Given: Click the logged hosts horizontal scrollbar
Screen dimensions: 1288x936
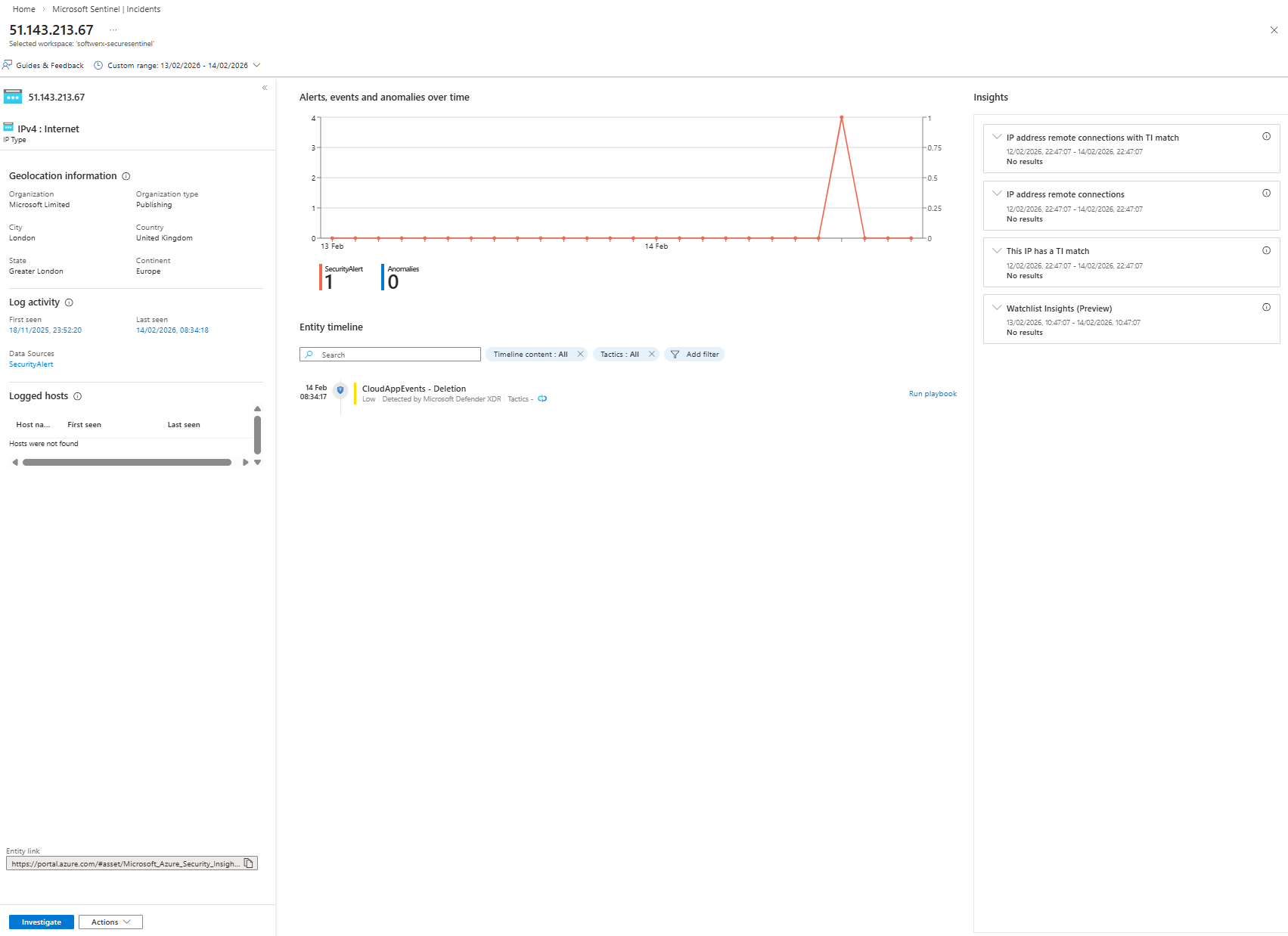Looking at the screenshot, I should (x=127, y=462).
